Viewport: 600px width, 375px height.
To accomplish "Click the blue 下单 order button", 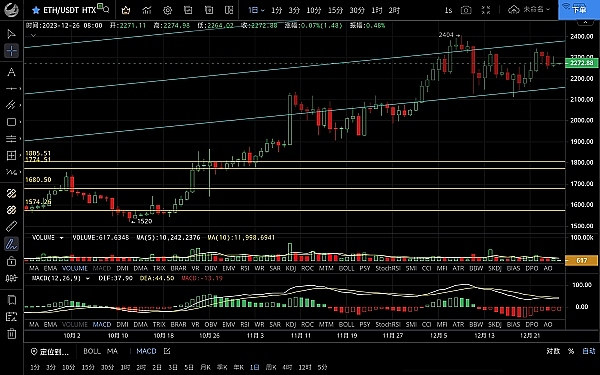I will [579, 10].
